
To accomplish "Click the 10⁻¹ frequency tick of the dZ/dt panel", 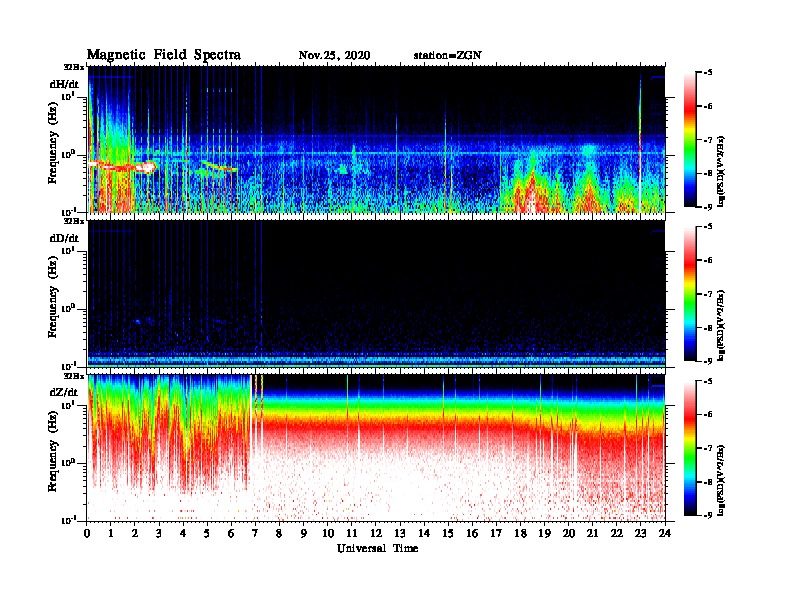I will [68, 520].
